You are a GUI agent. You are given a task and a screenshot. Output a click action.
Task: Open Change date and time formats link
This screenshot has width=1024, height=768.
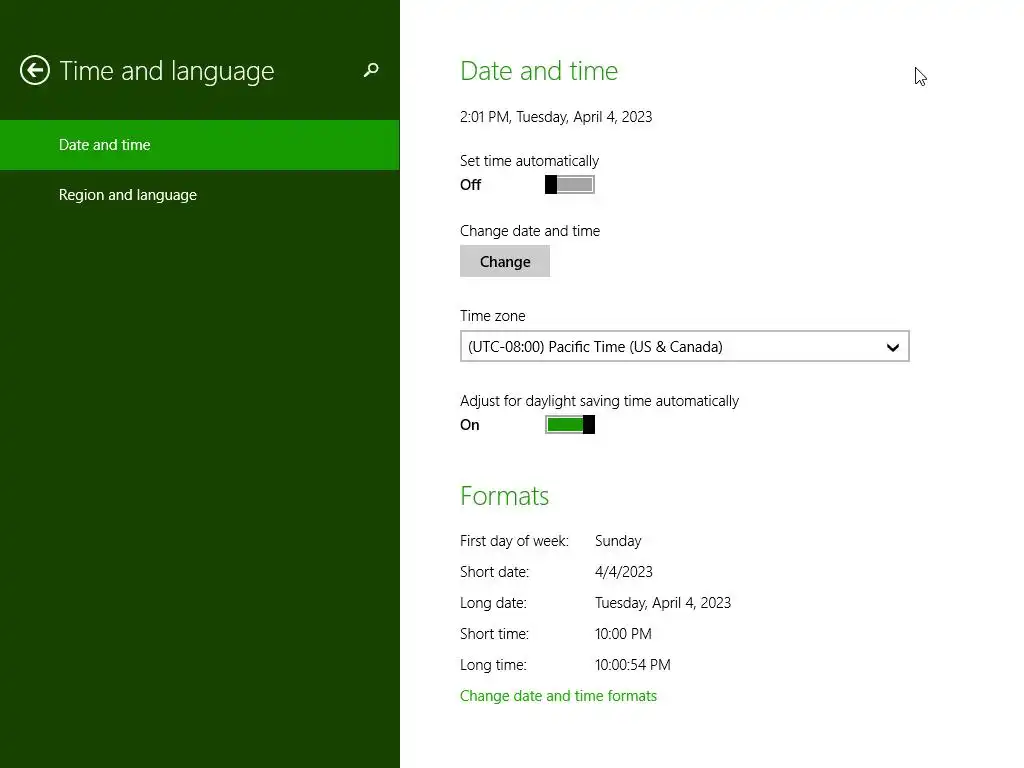pyautogui.click(x=558, y=696)
